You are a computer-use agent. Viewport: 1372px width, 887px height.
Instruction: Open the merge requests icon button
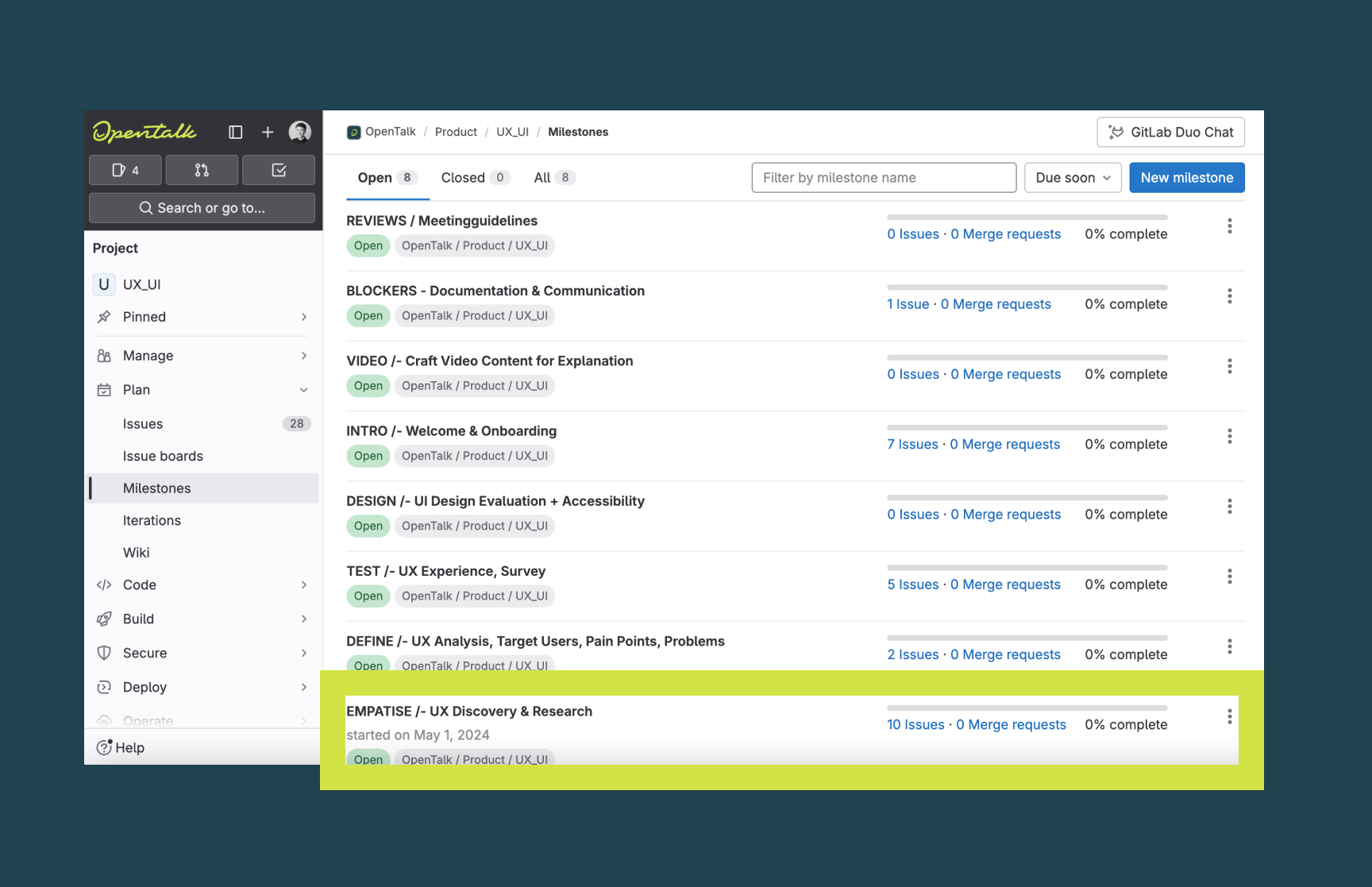click(202, 170)
